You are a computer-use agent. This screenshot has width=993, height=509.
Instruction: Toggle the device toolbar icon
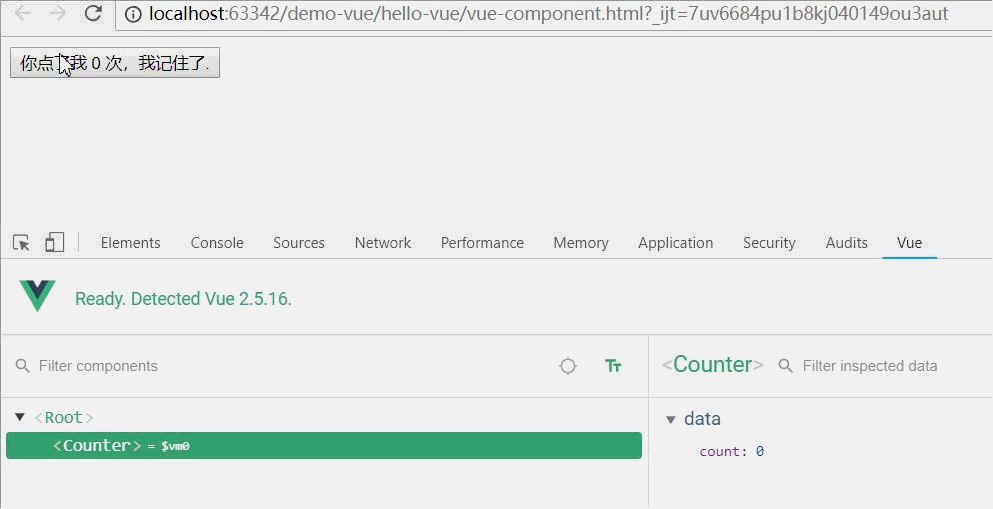click(x=54, y=243)
